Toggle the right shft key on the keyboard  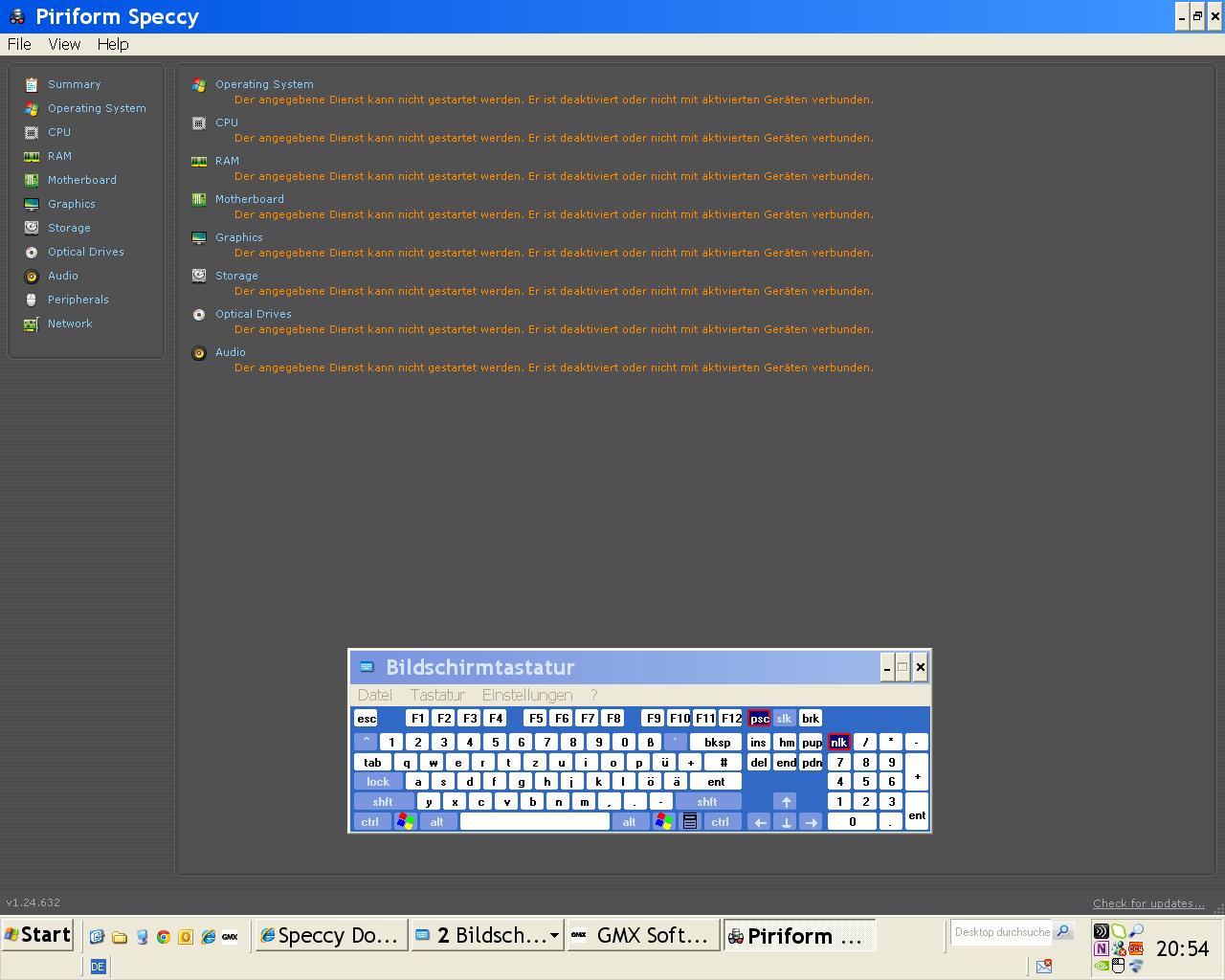[707, 802]
